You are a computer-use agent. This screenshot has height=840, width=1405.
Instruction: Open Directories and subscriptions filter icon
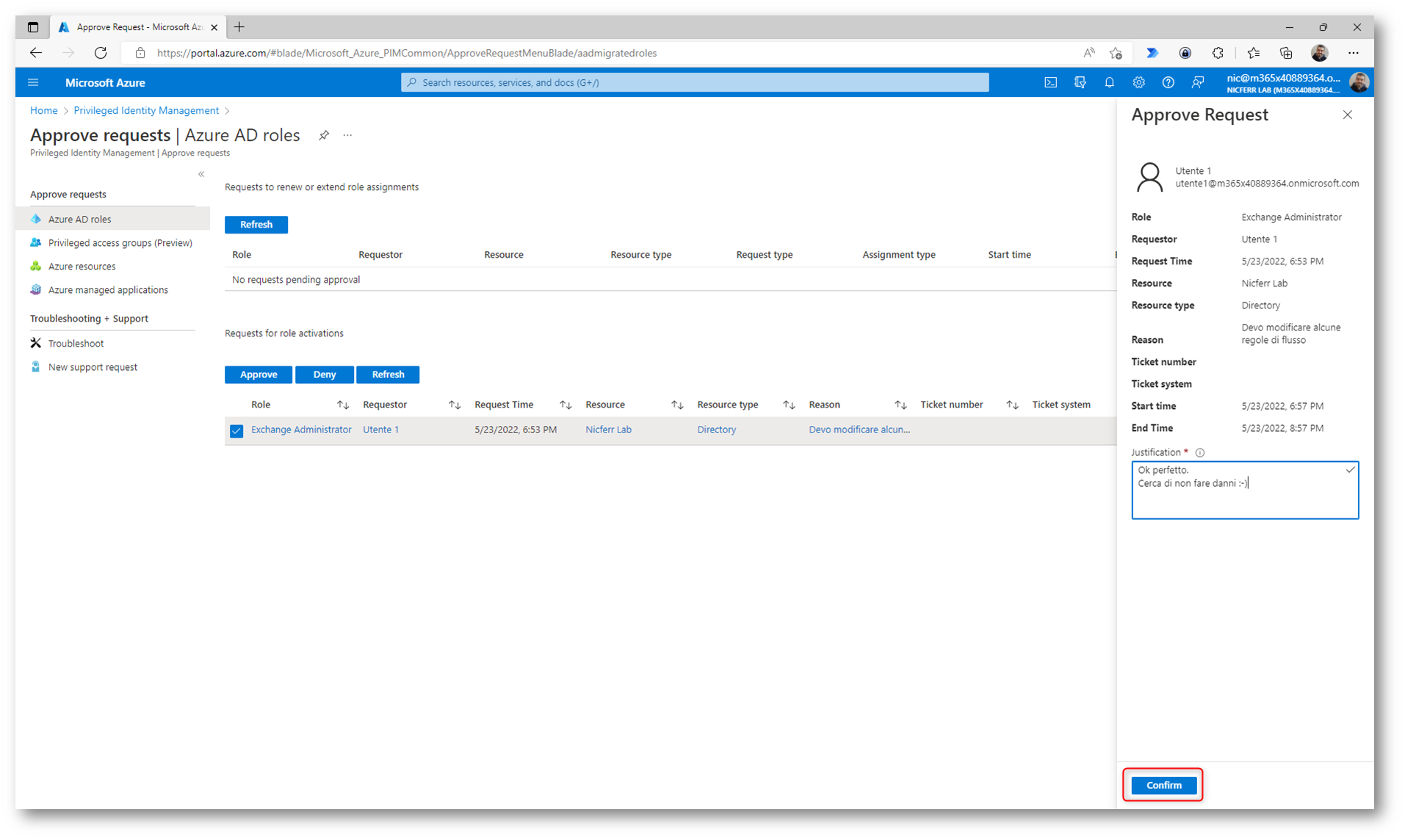coord(1080,82)
